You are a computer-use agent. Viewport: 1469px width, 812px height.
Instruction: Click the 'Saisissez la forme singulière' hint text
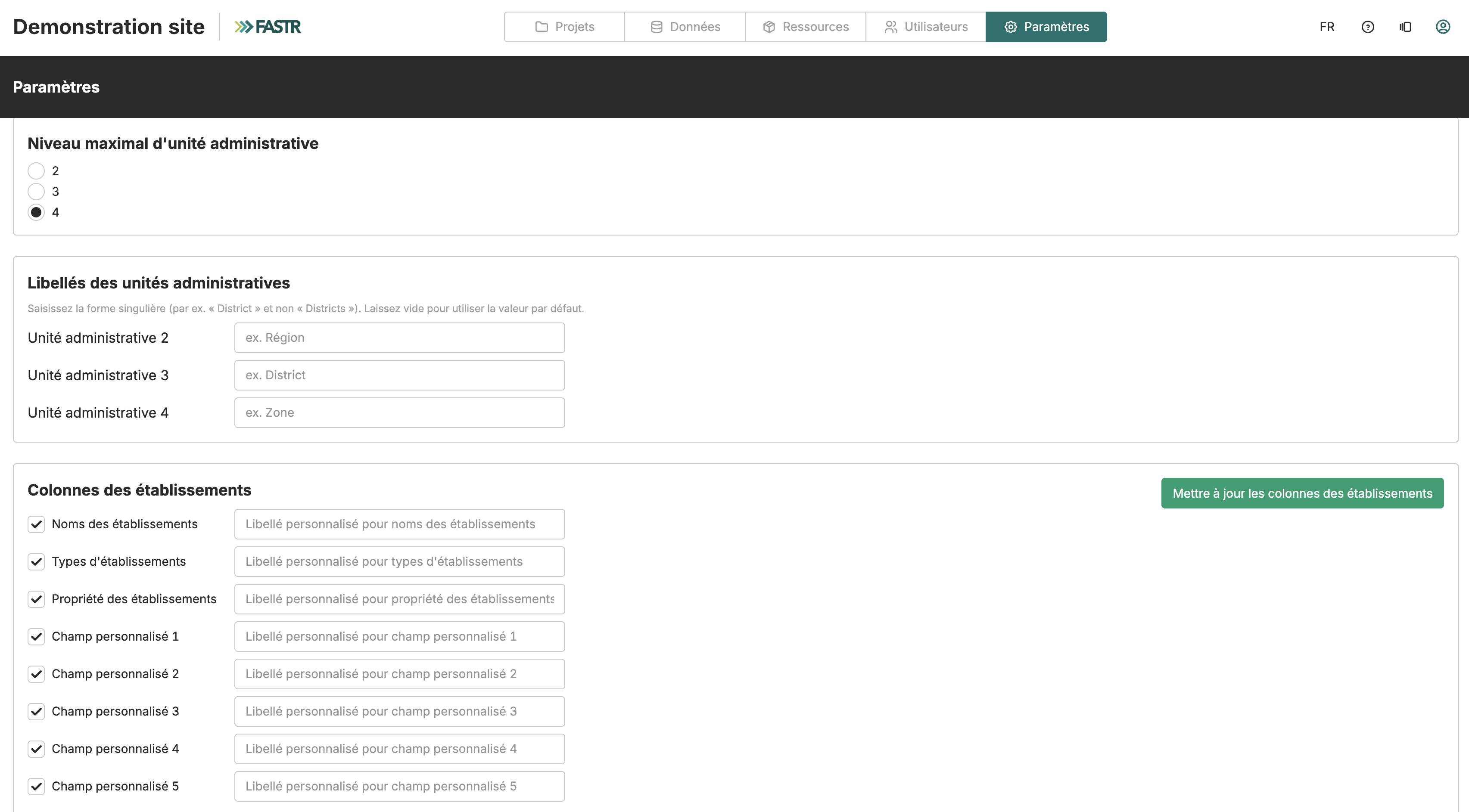click(x=306, y=308)
